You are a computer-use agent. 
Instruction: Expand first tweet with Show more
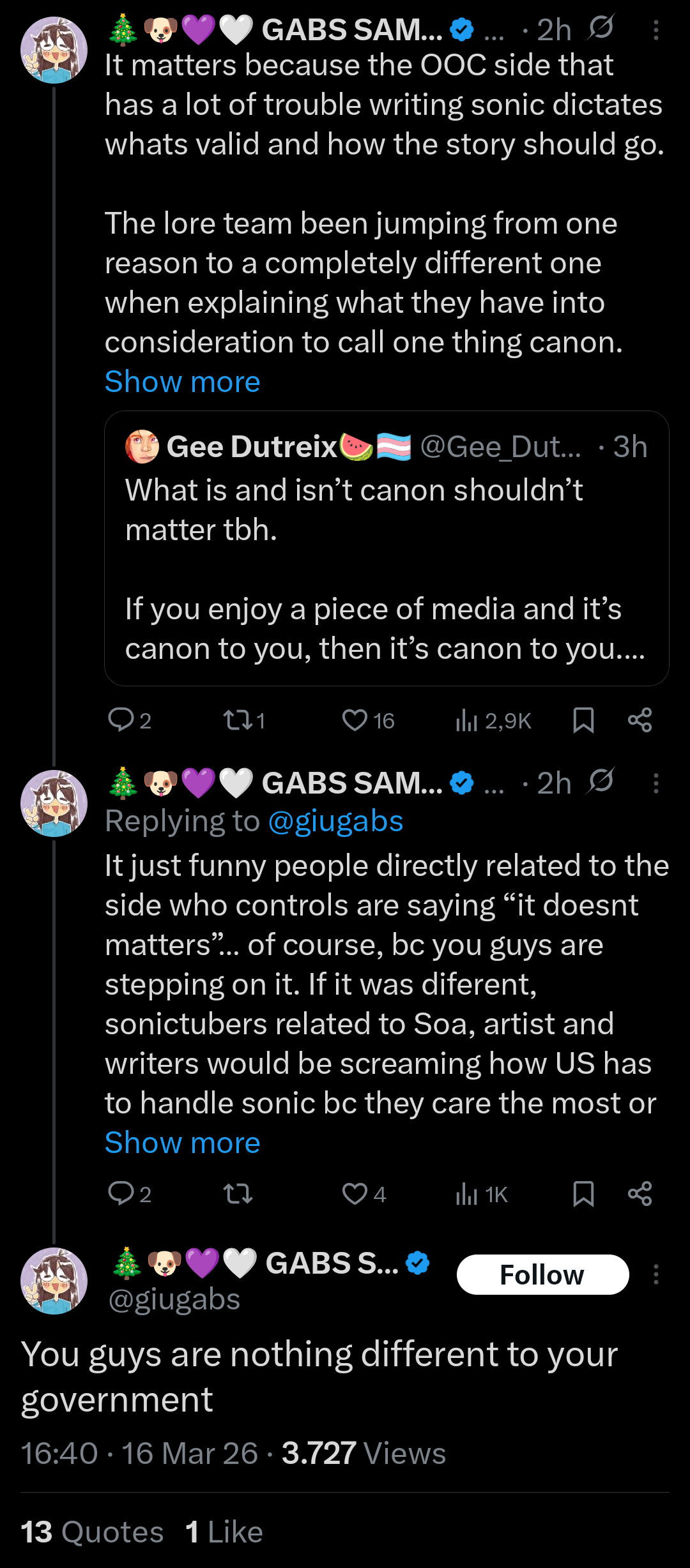click(x=182, y=382)
